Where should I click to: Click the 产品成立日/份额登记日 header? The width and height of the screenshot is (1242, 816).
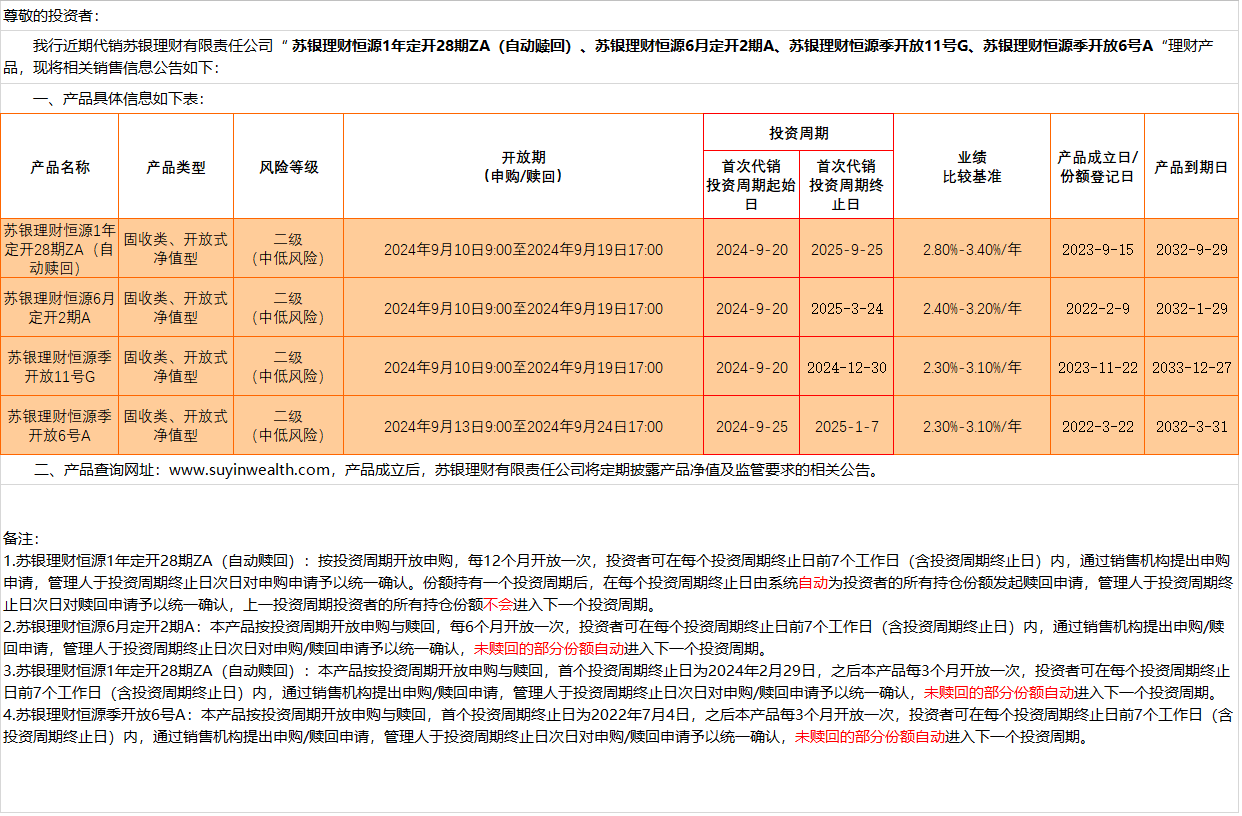click(1097, 167)
